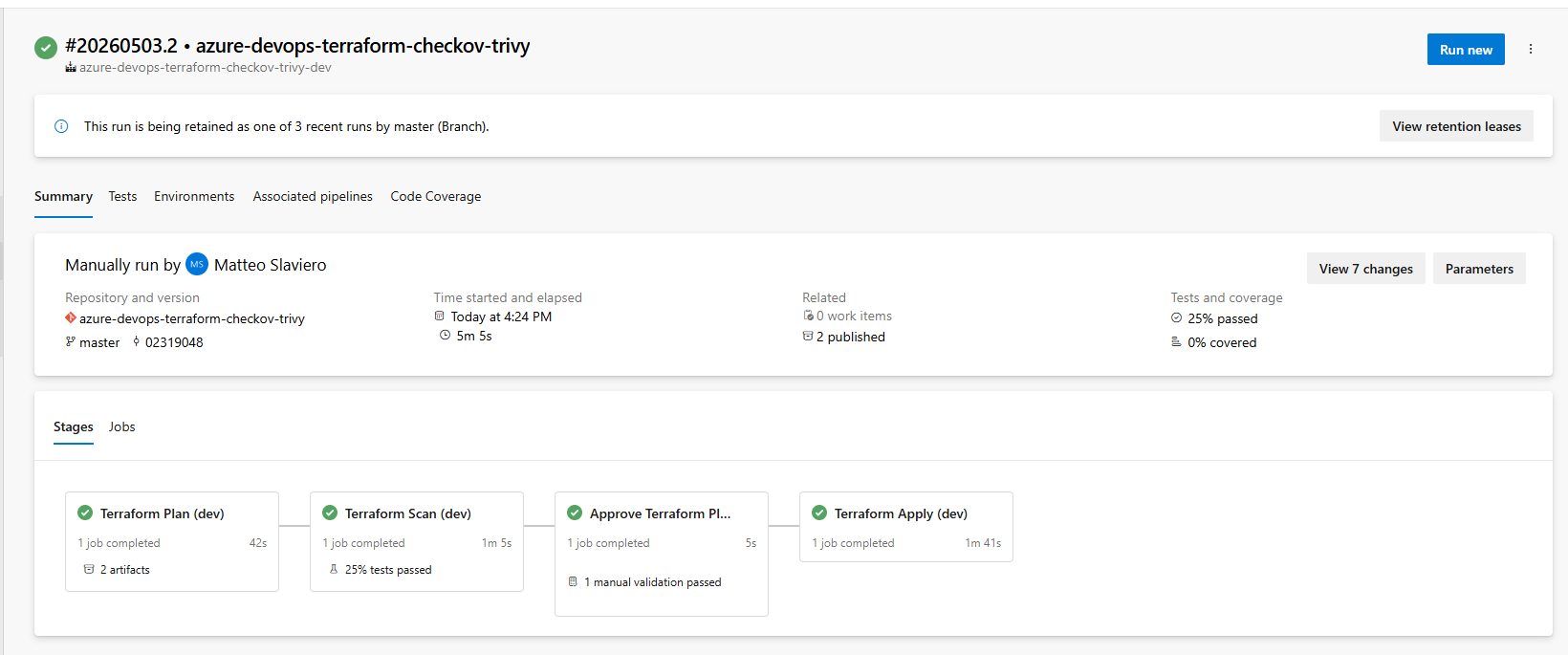Viewport: 1568px width, 655px height.
Task: Open the 0 work items link
Action: (x=854, y=316)
